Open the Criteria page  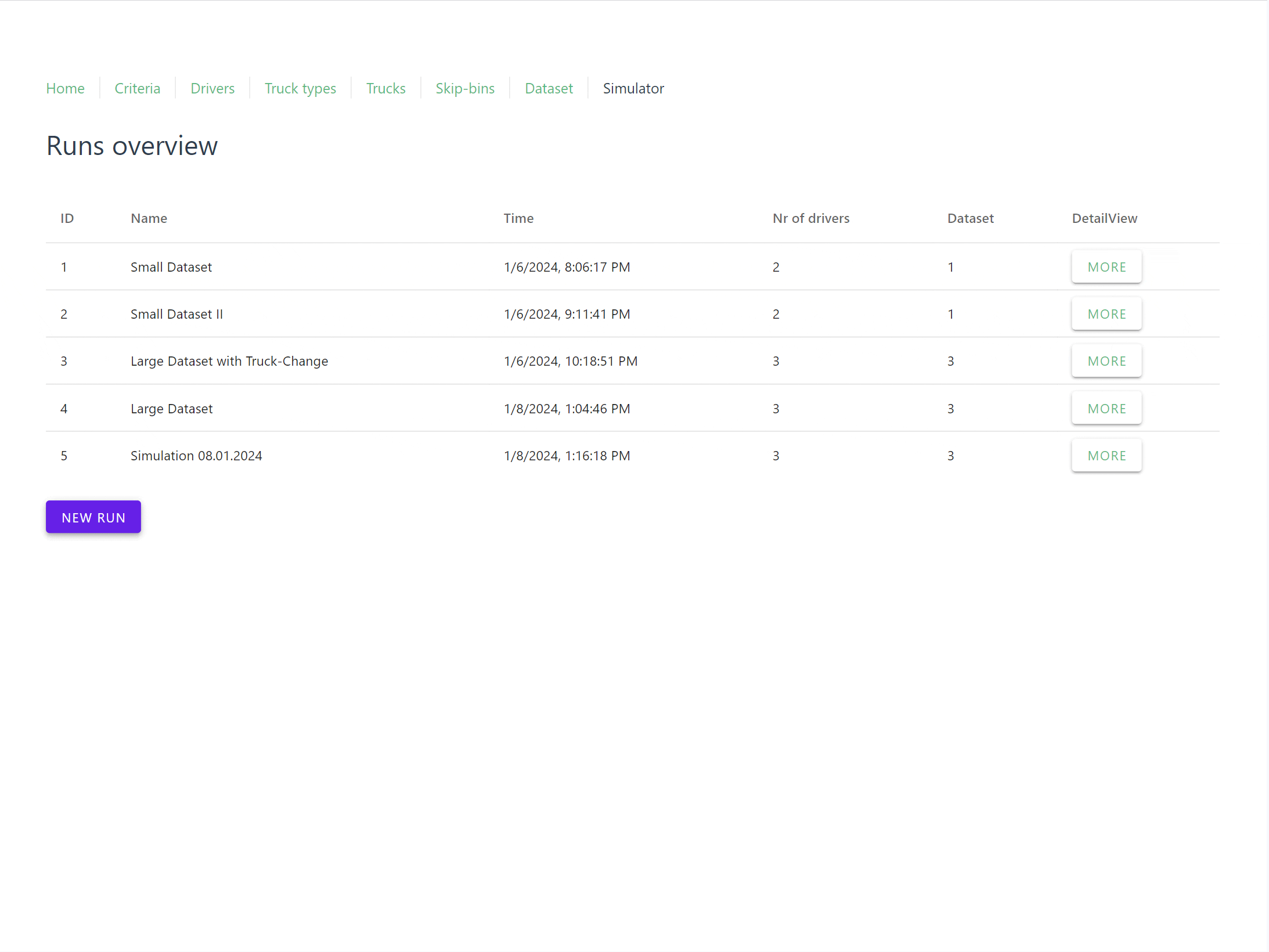[x=137, y=88]
